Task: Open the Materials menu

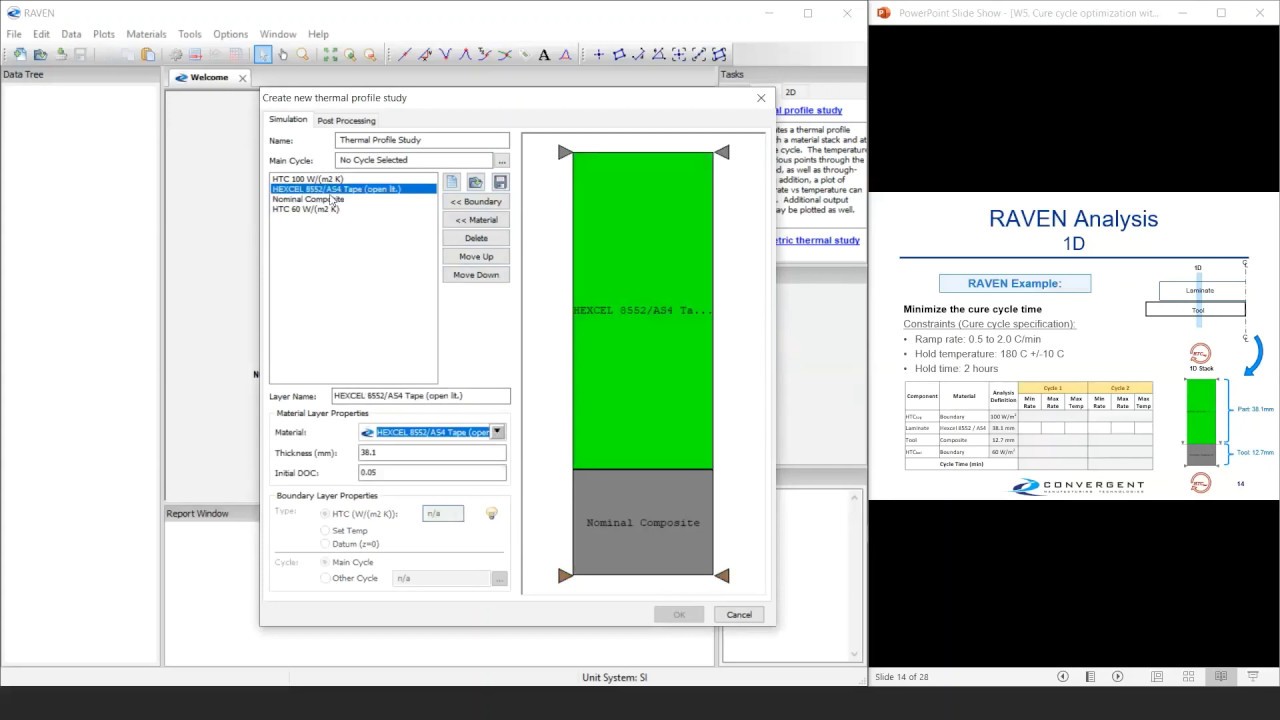Action: coord(146,34)
